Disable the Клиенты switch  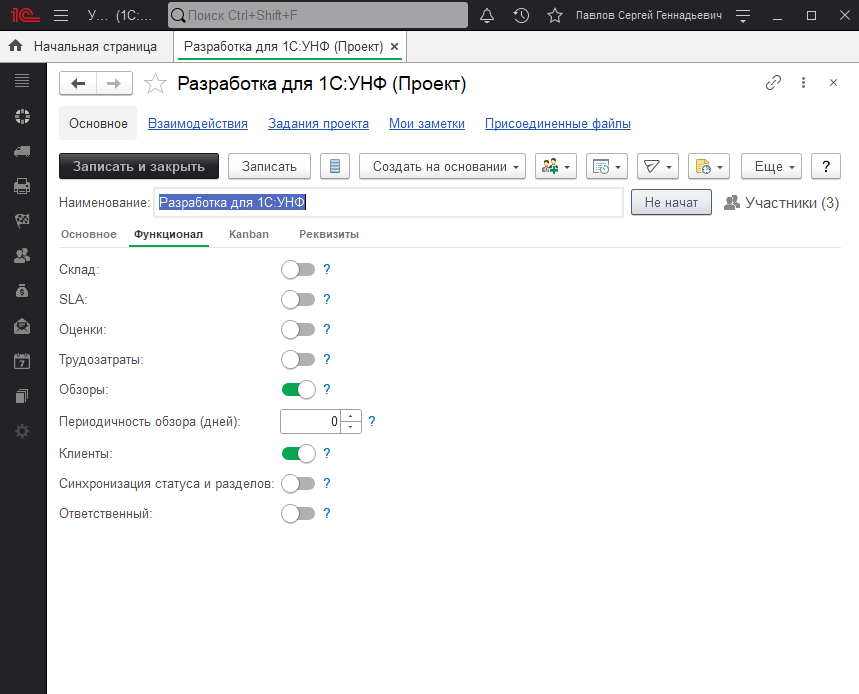pyautogui.click(x=298, y=454)
